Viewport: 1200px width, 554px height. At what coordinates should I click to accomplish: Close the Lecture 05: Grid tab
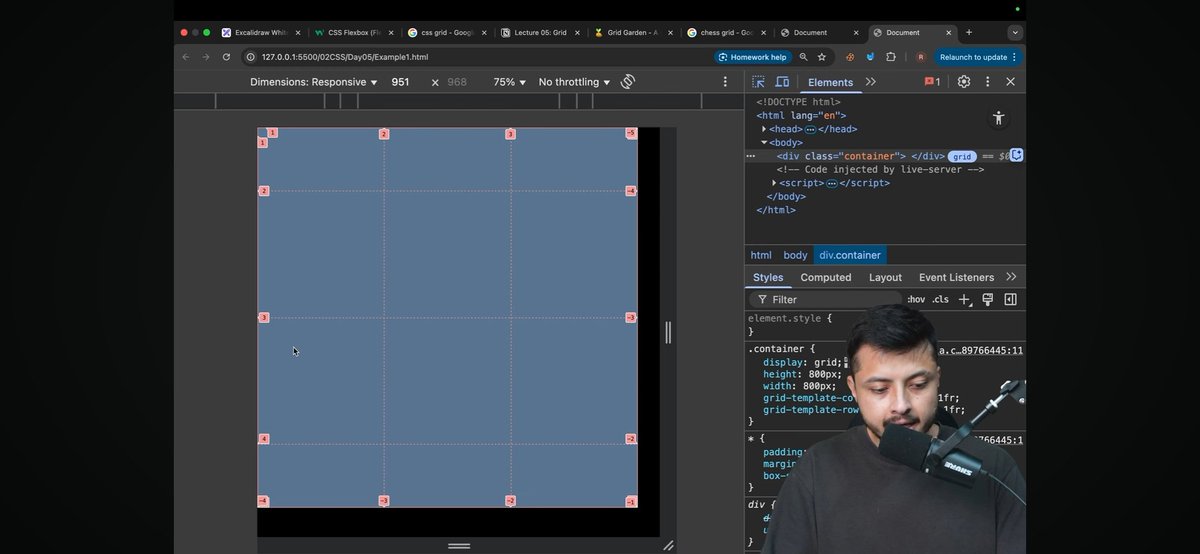pos(577,32)
